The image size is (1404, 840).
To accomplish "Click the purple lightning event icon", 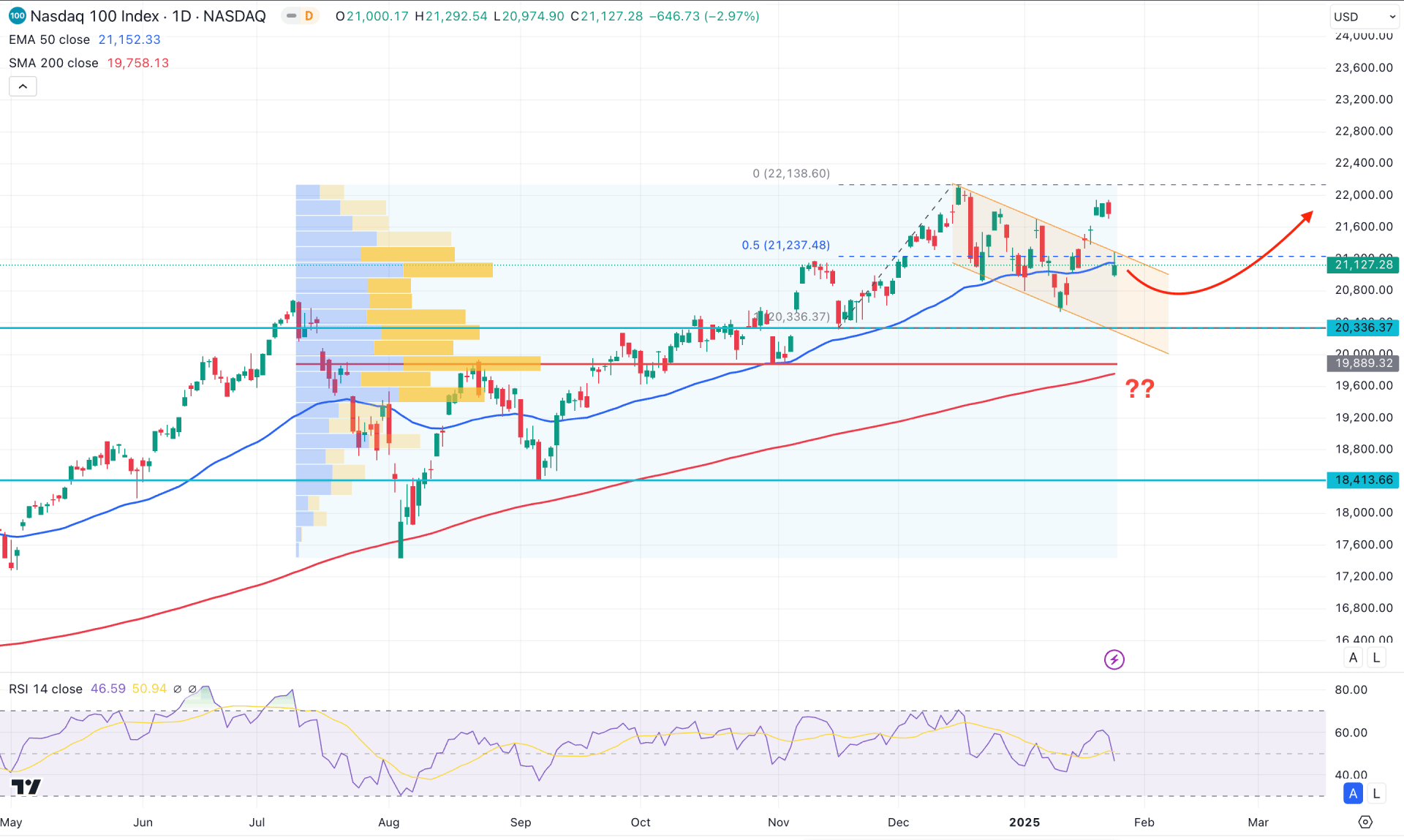I will pyautogui.click(x=1114, y=659).
